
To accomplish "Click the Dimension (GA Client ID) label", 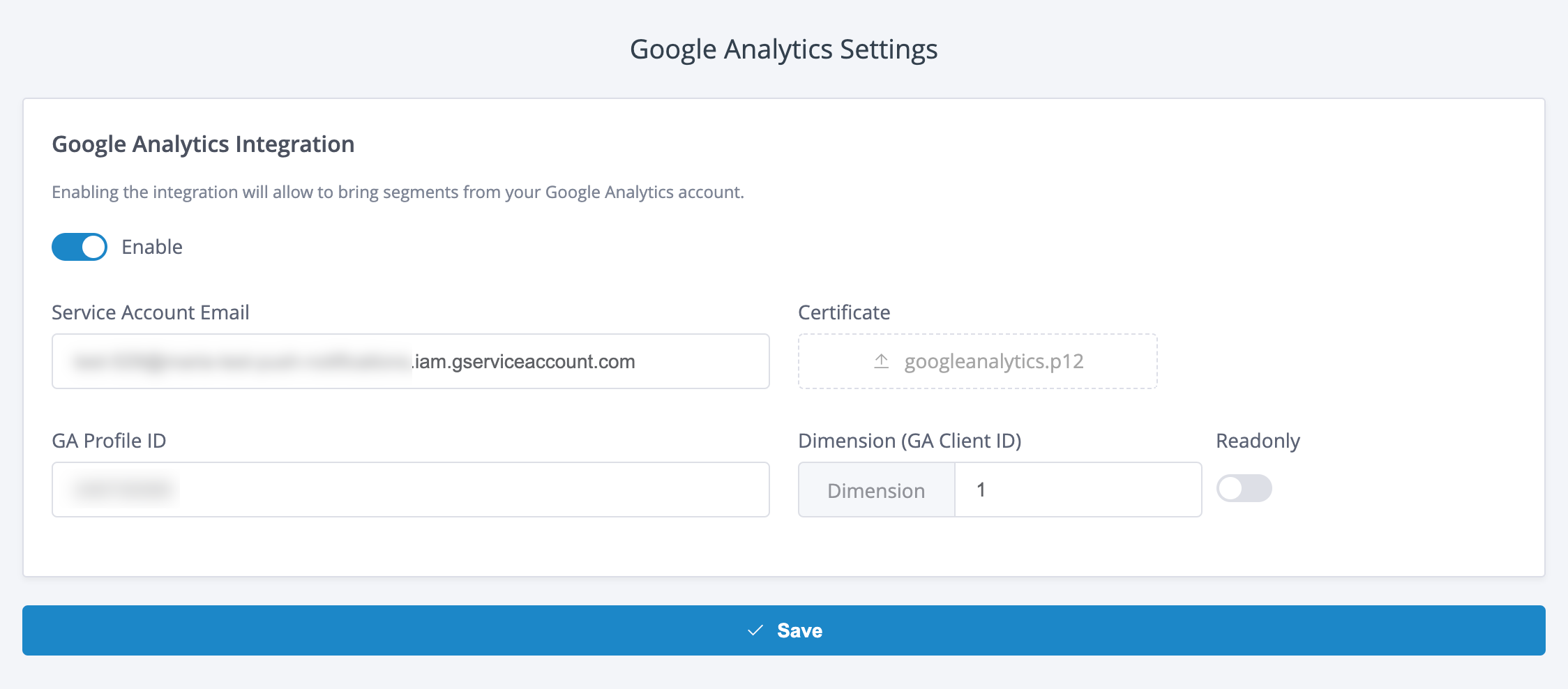I will (x=910, y=441).
